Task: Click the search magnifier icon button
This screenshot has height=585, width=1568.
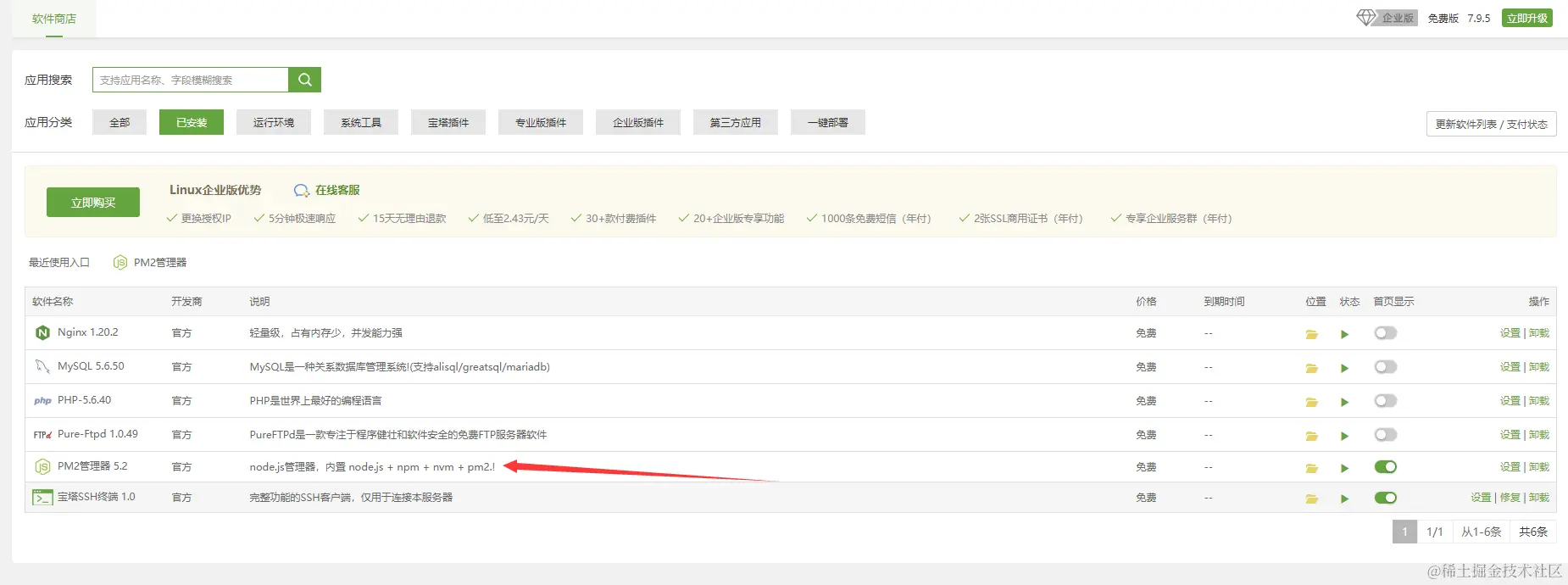Action: point(304,80)
